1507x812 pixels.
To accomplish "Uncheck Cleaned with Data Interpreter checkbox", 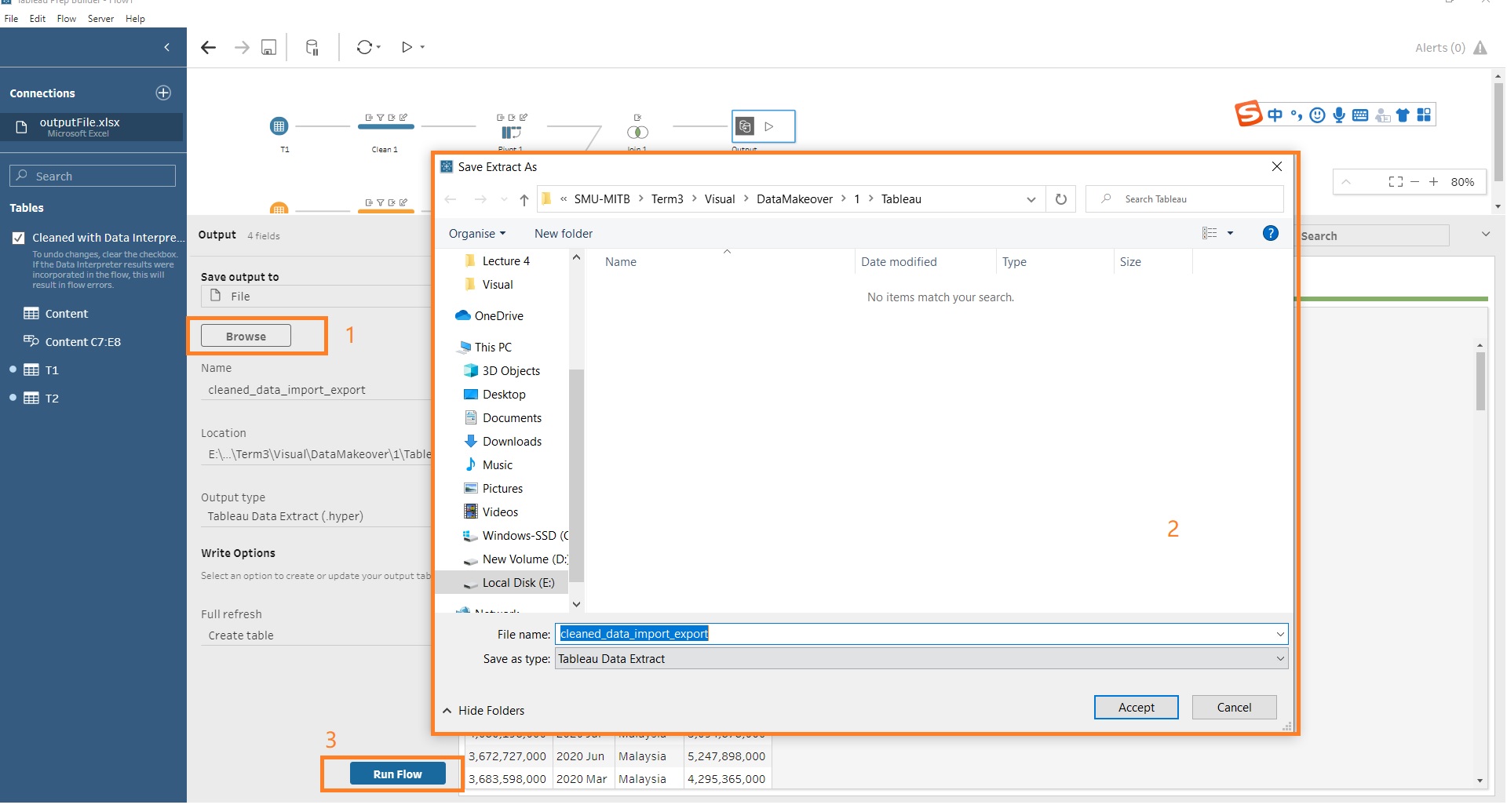I will point(19,238).
